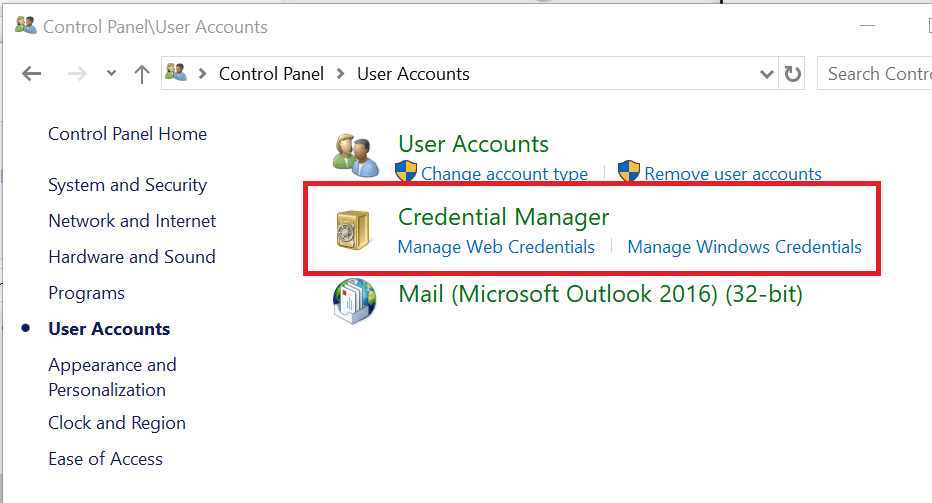Go to System and Security category

coord(127,185)
